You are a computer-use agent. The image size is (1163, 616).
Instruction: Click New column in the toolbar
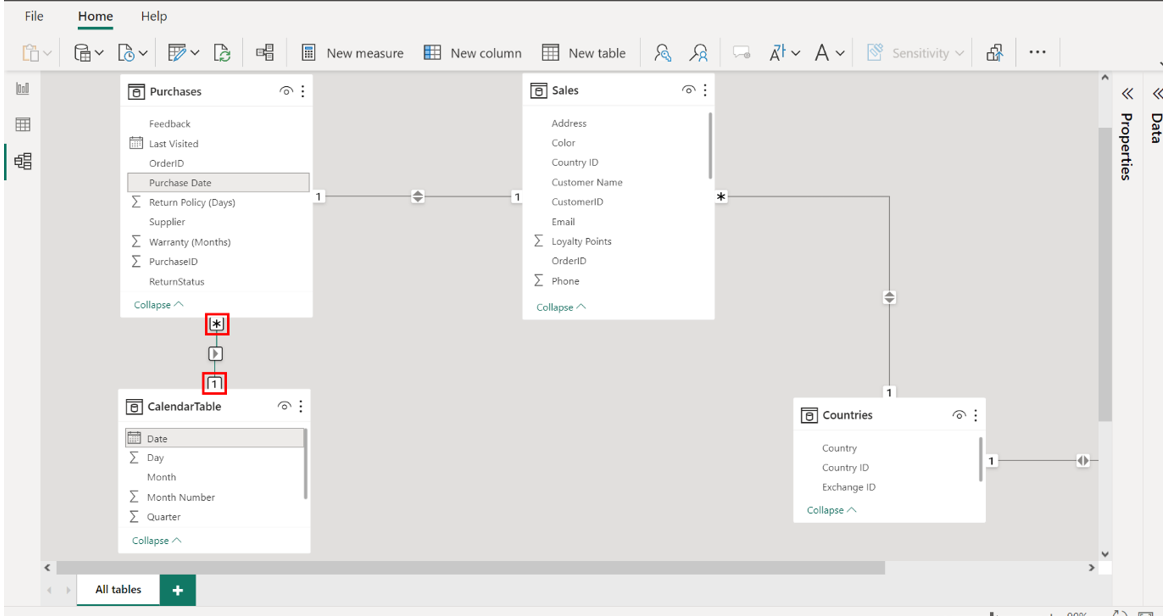[x=473, y=53]
